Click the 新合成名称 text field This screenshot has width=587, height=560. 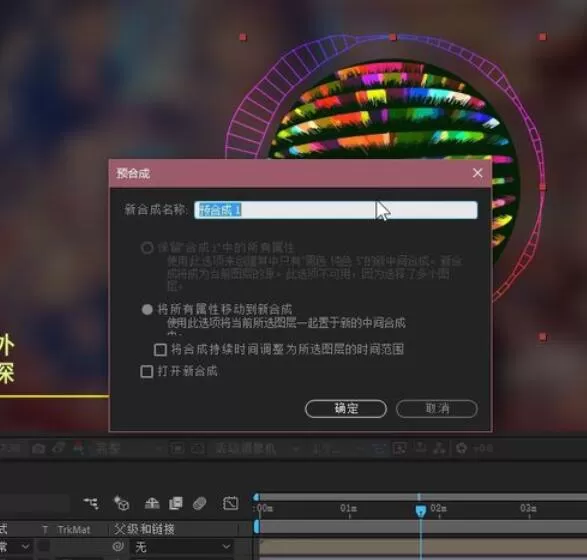coord(336,210)
